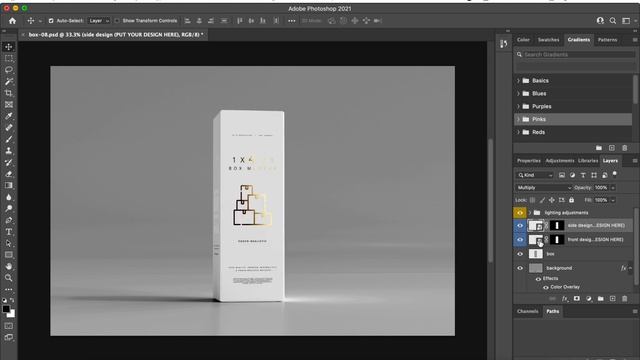Select the Brush tool
This screenshot has height=360, width=640.
(9, 139)
